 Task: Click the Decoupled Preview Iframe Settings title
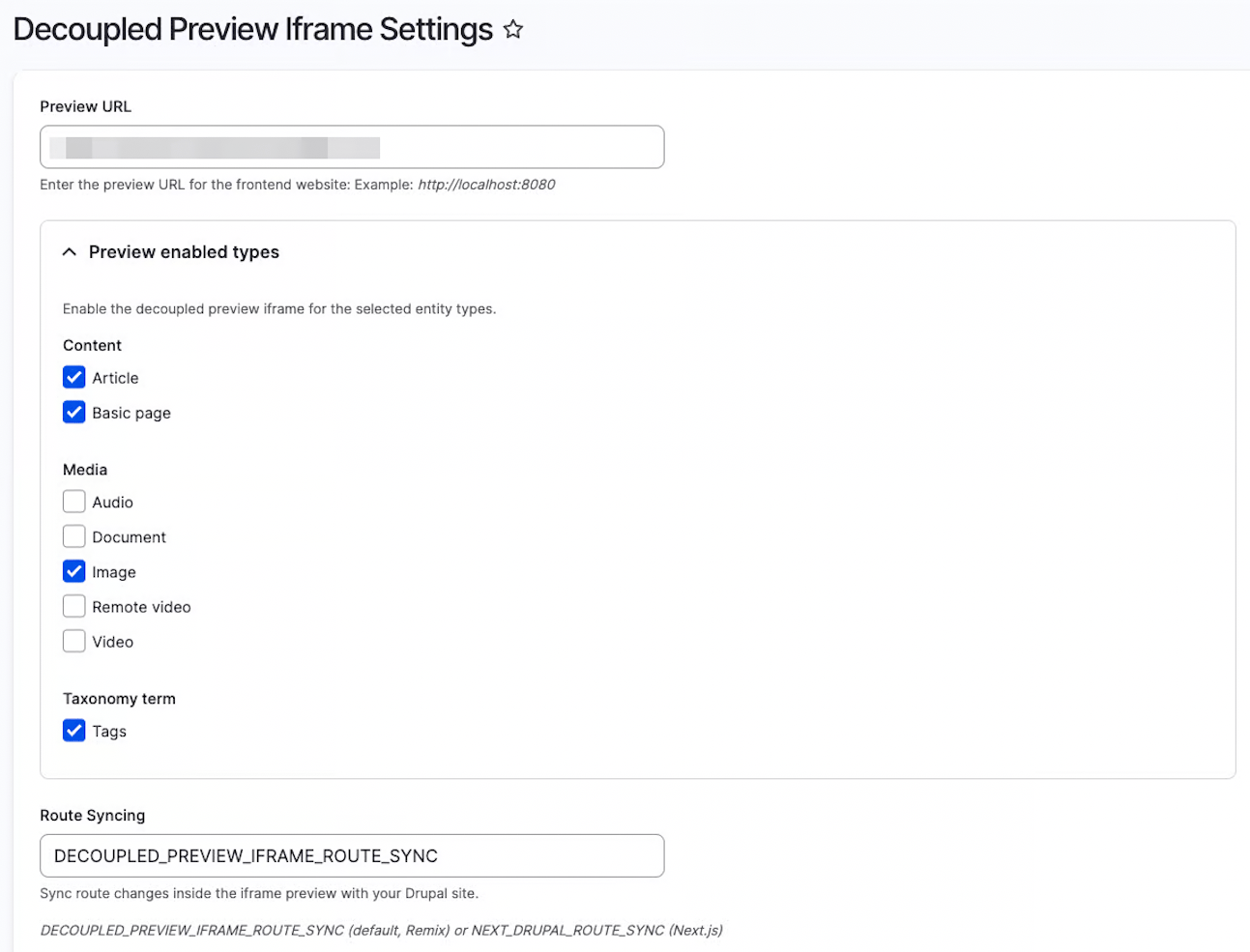(253, 30)
